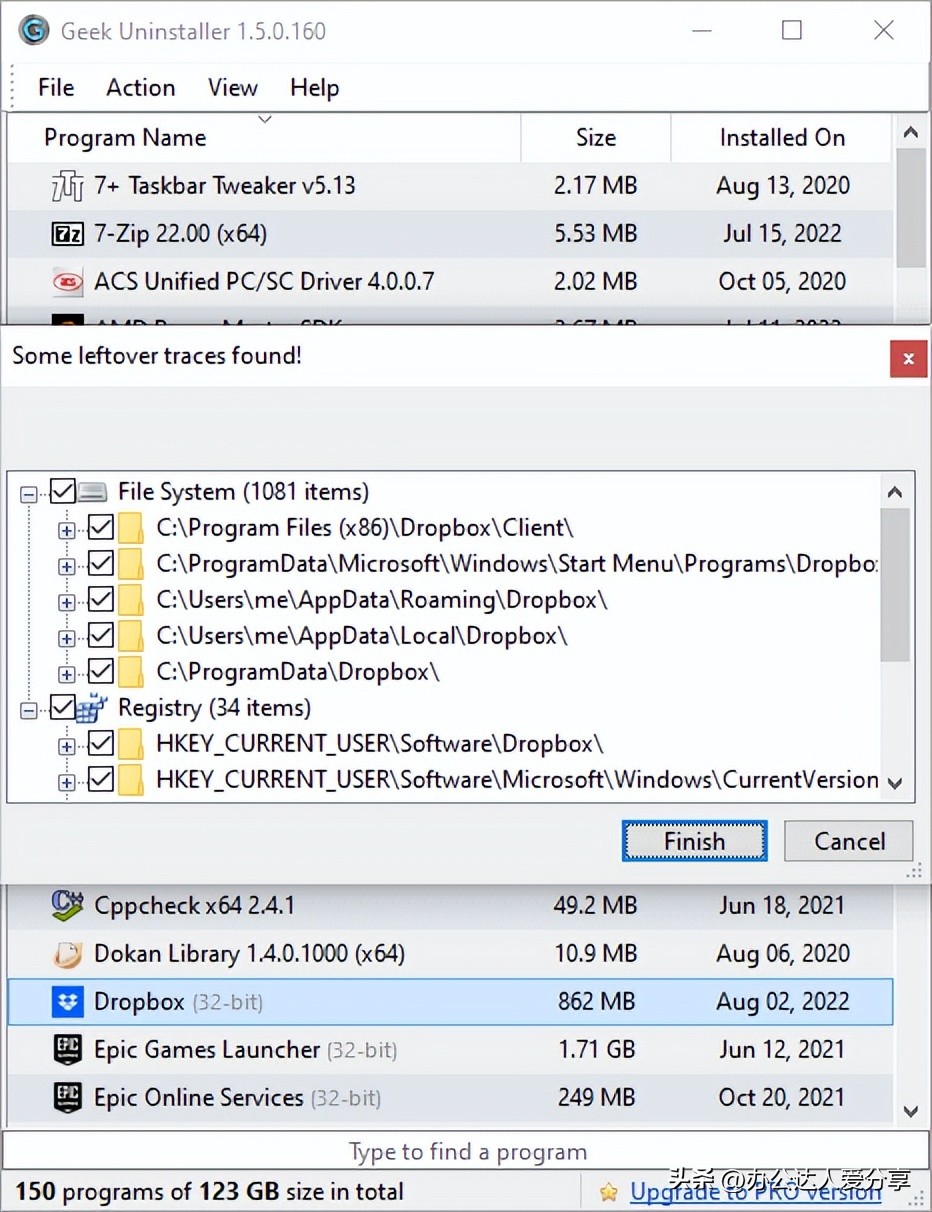
Task: Click the Cppcheck program icon
Action: click(x=66, y=905)
